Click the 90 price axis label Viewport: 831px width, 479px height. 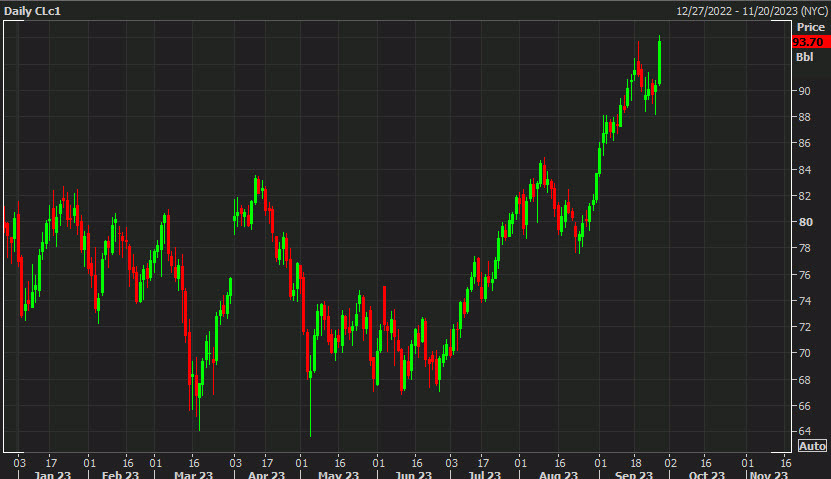point(805,91)
